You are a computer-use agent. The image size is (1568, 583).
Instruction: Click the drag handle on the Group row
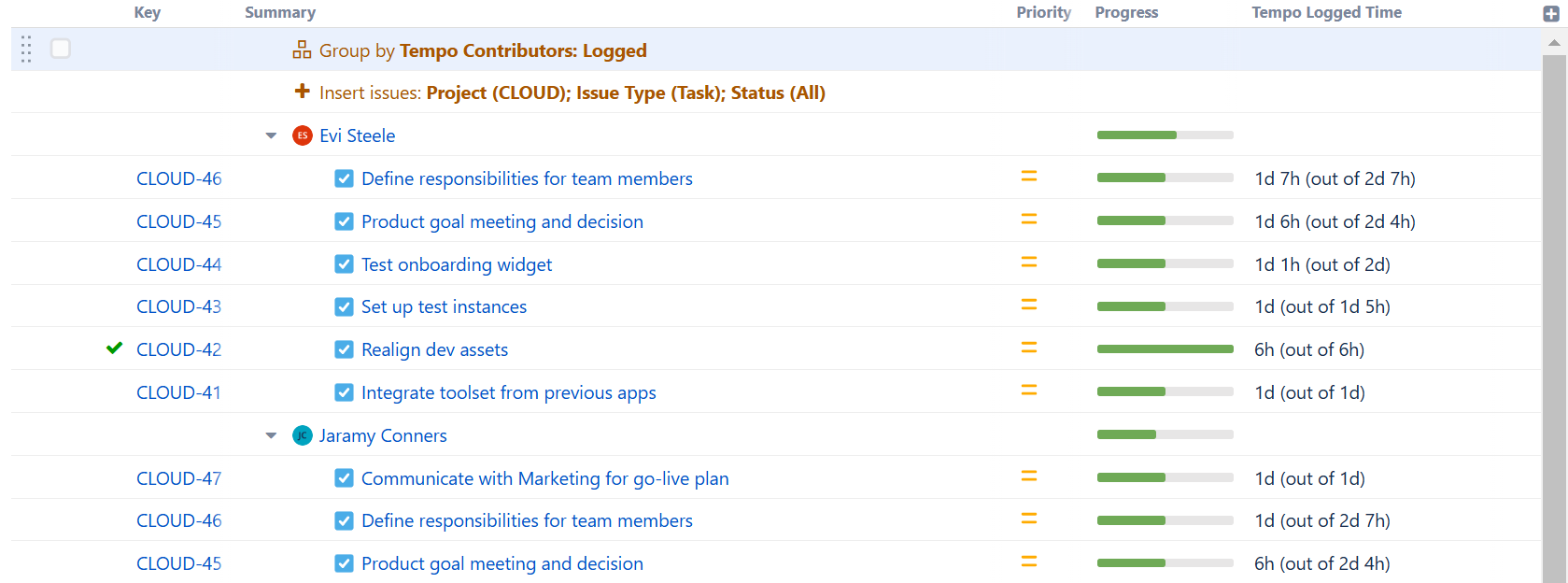(x=26, y=50)
